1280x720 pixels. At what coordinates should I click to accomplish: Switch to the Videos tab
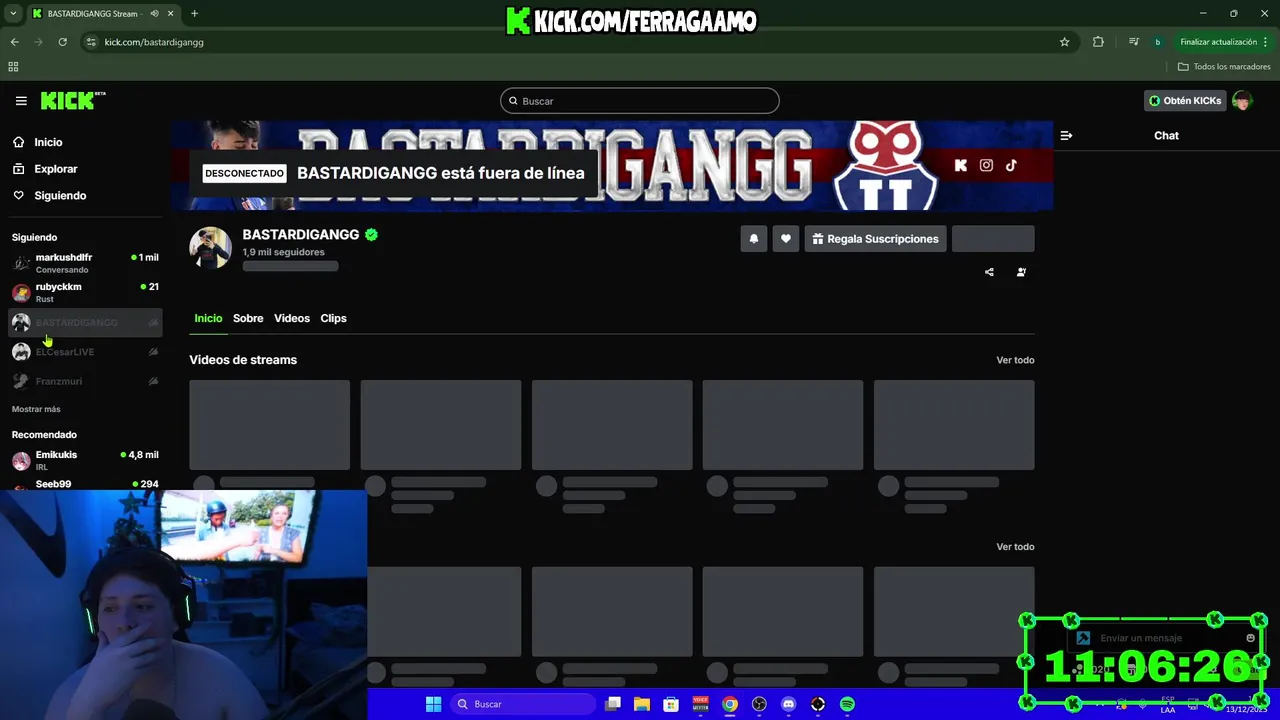(292, 318)
